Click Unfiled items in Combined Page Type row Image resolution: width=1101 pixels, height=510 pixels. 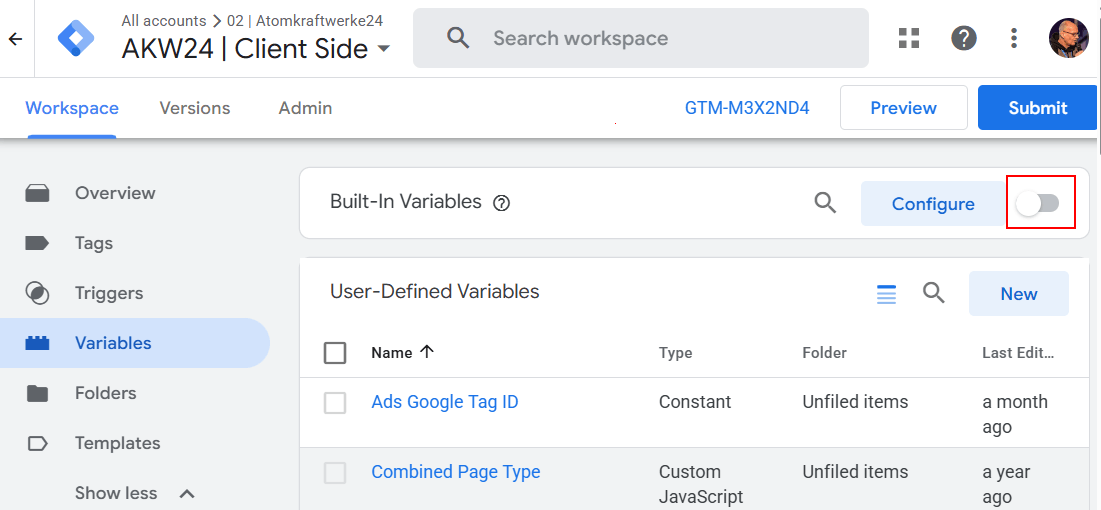(x=855, y=472)
